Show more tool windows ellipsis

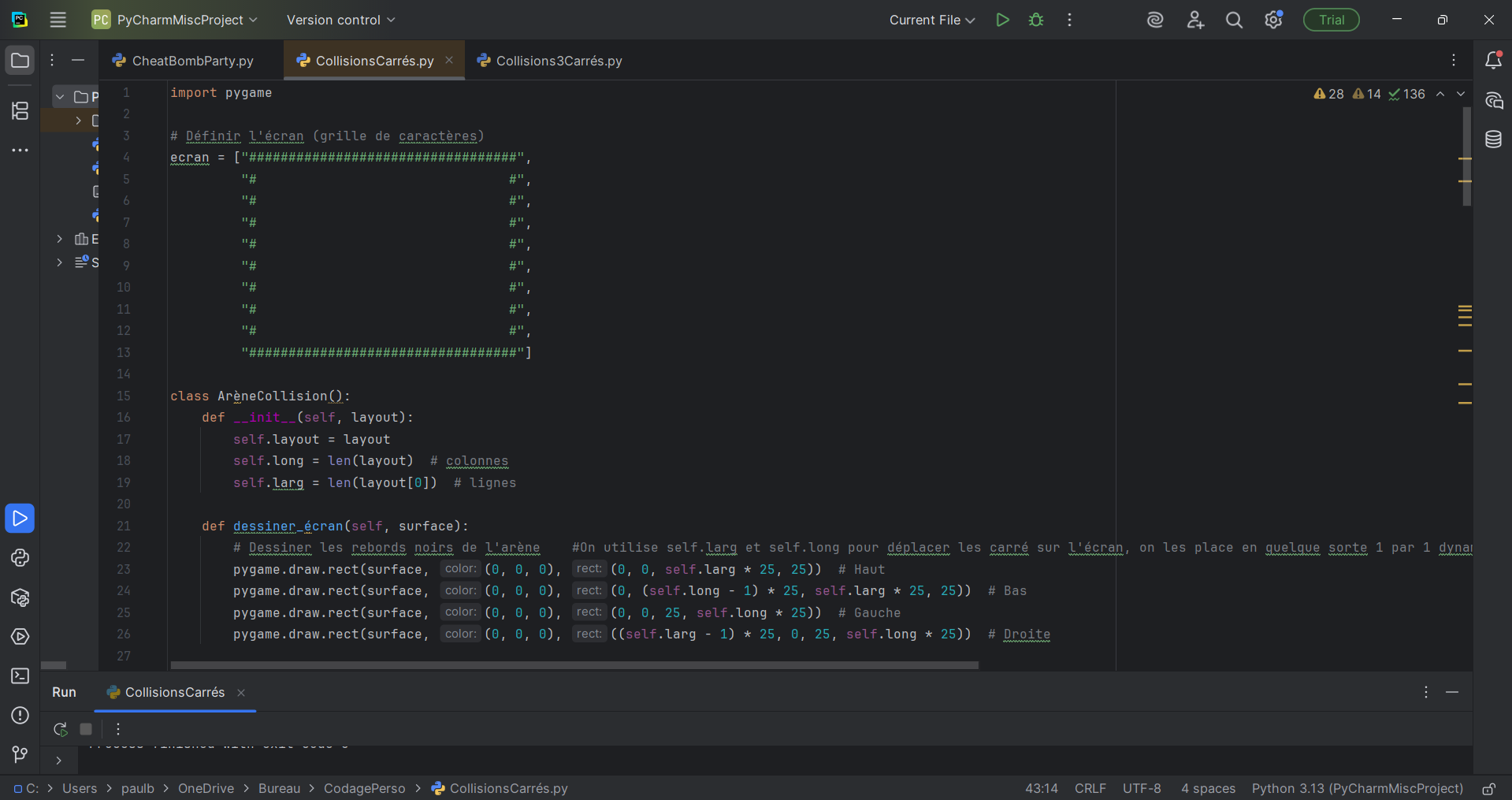20,150
